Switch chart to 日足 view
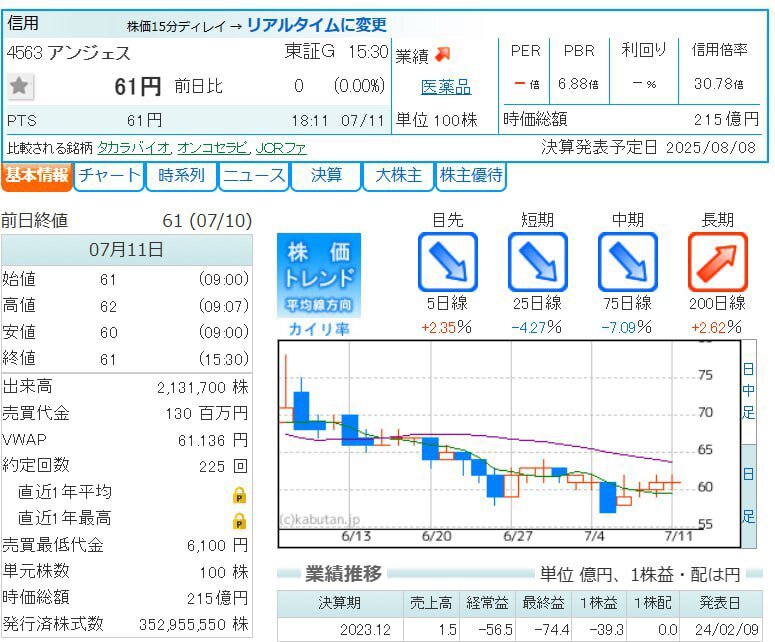This screenshot has width=775, height=642. (x=748, y=496)
